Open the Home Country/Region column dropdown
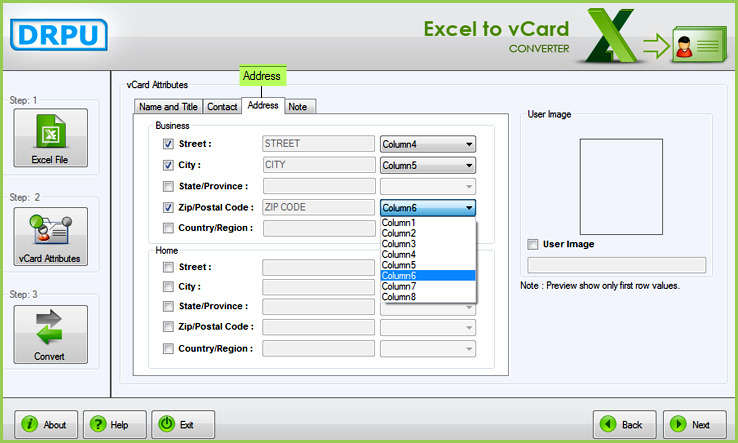The image size is (738, 443). (x=428, y=349)
